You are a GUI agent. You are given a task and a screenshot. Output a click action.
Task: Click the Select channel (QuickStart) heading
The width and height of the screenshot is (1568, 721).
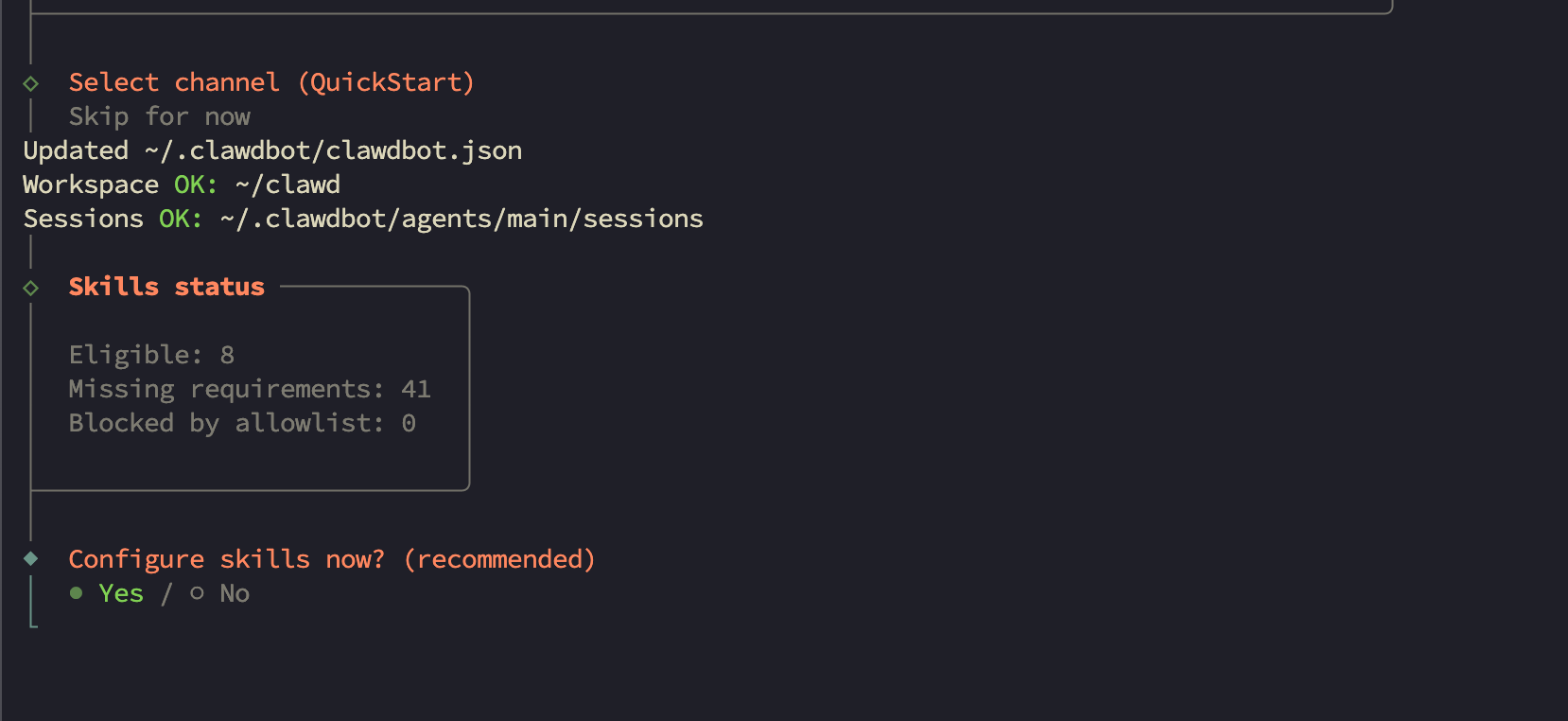pyautogui.click(x=271, y=82)
